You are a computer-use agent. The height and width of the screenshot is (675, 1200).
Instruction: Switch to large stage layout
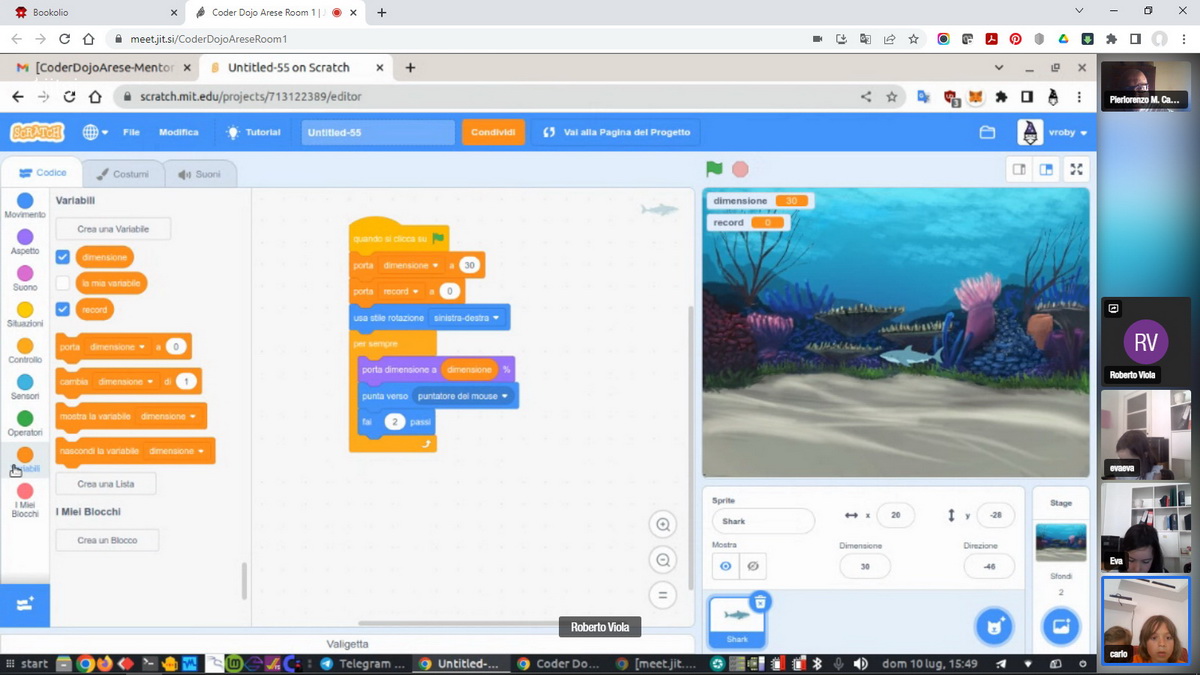[x=1046, y=169]
